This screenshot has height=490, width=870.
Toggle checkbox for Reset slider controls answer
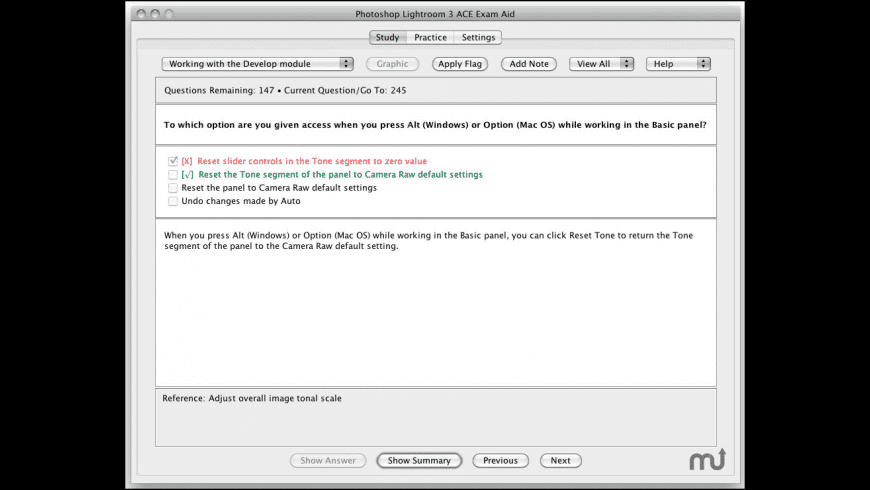point(173,161)
